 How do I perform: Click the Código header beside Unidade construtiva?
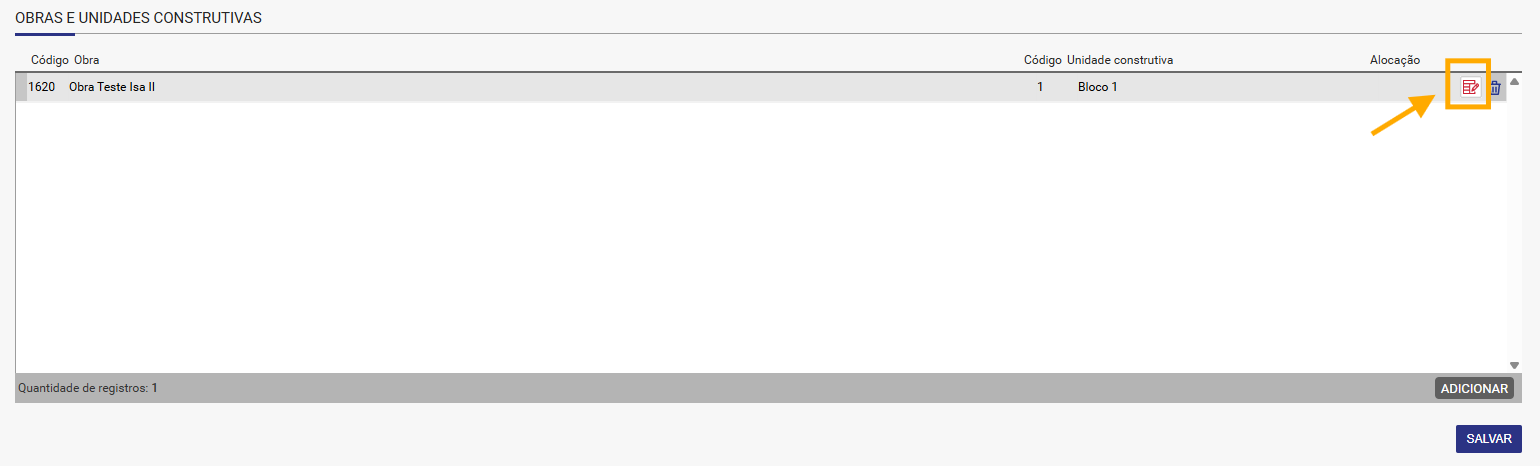[1043, 60]
